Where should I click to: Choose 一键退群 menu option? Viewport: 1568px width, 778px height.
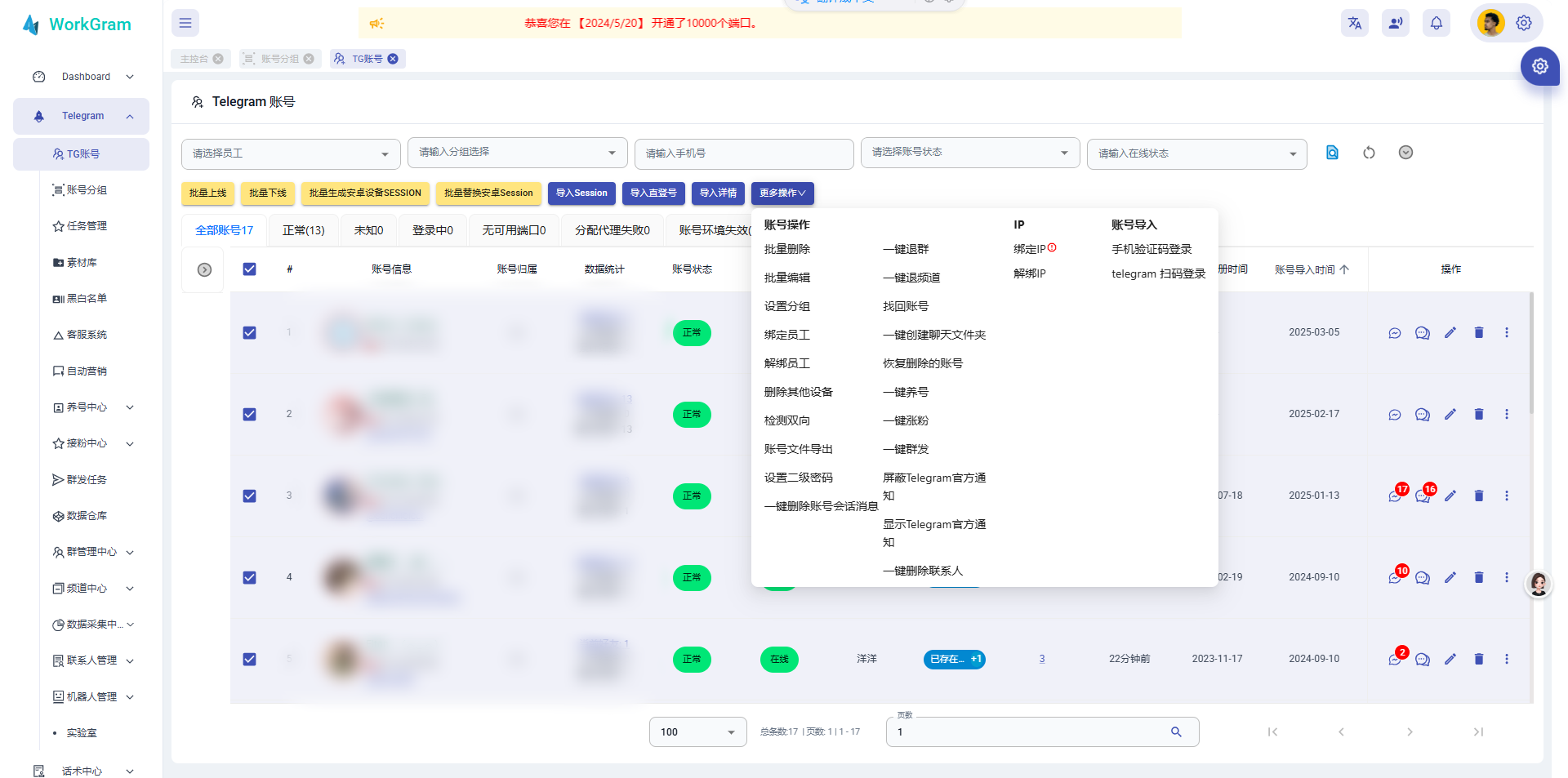pyautogui.click(x=906, y=249)
